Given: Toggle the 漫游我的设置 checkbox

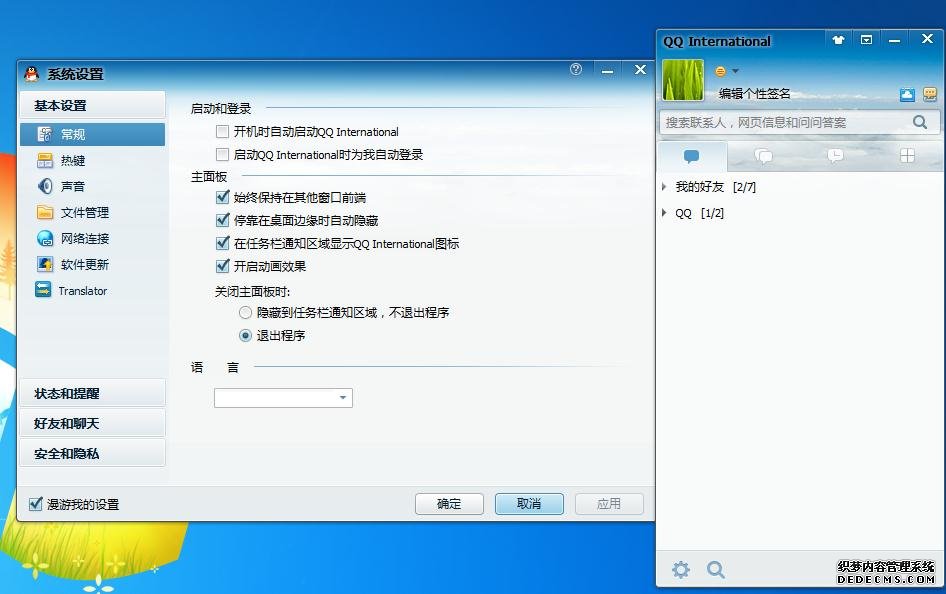Looking at the screenshot, I should (x=36, y=504).
